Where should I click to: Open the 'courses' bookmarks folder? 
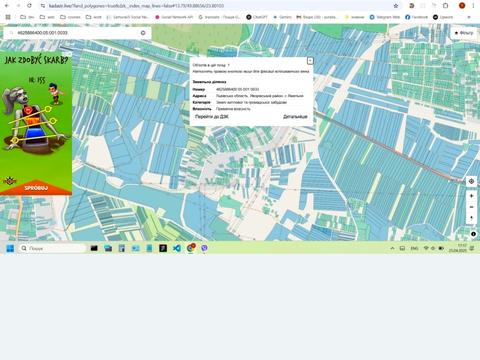pos(70,17)
